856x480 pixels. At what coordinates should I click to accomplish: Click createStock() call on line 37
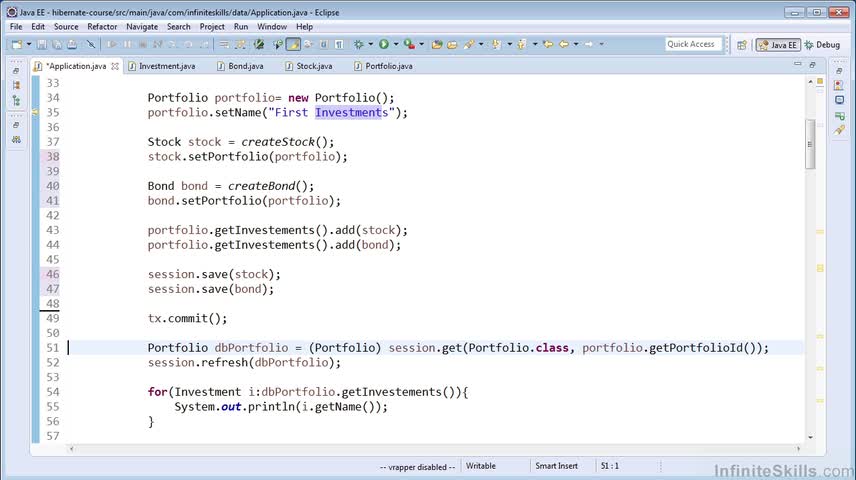click(288, 142)
